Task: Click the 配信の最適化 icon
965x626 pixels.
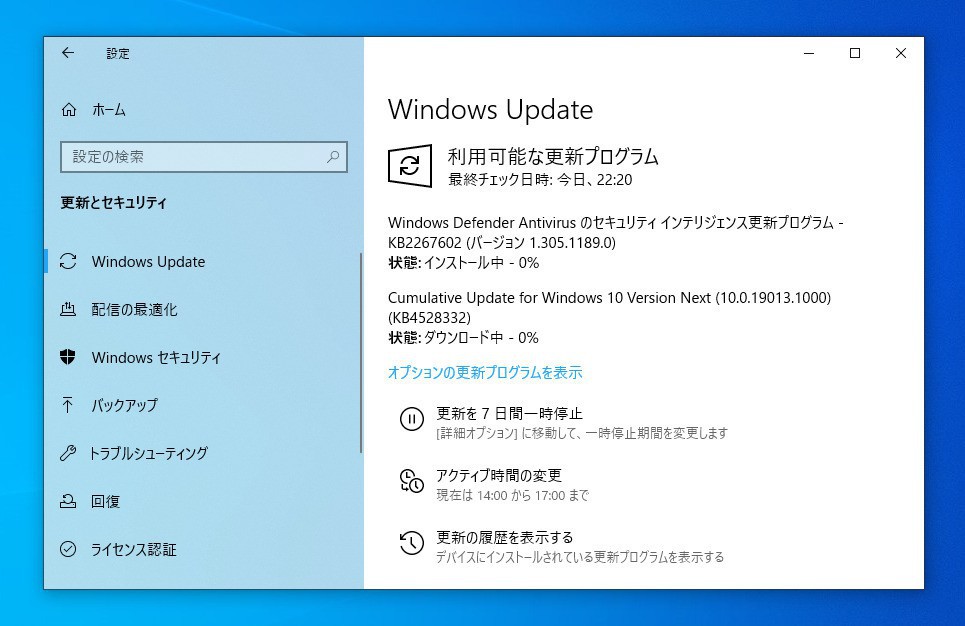Action: [x=68, y=309]
